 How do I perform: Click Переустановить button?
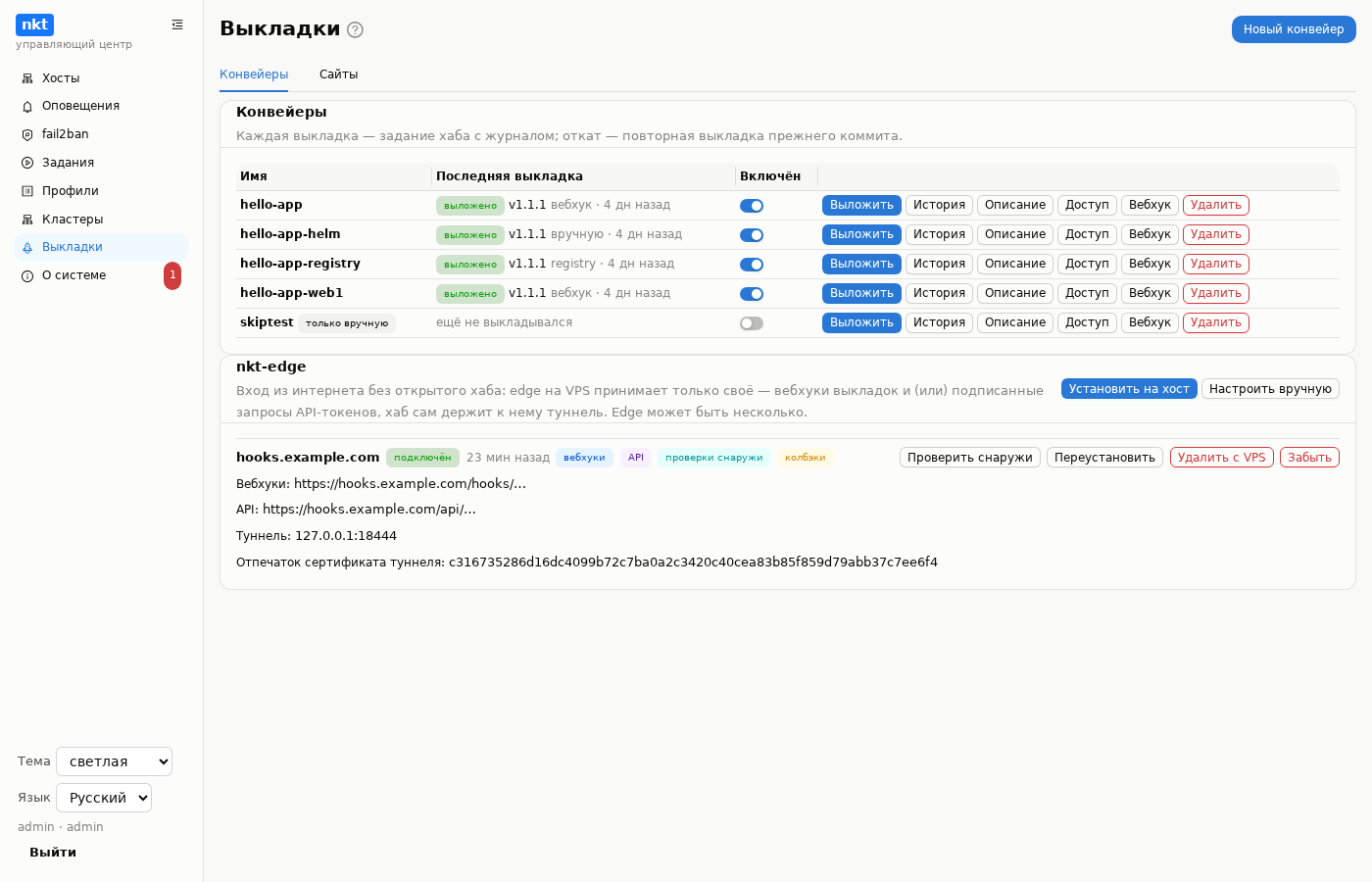[x=1104, y=458]
